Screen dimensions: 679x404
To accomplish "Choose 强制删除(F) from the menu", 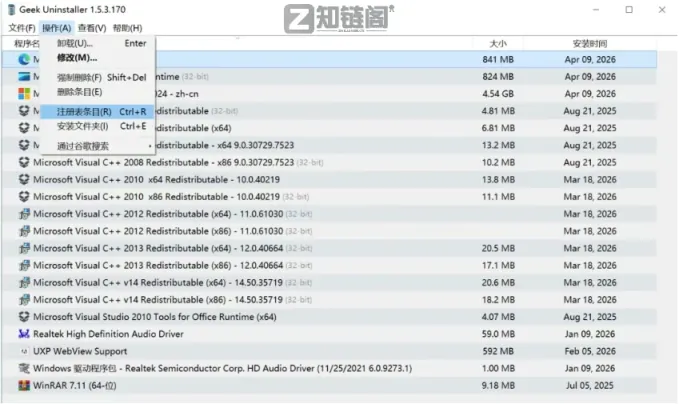I will coord(97,78).
